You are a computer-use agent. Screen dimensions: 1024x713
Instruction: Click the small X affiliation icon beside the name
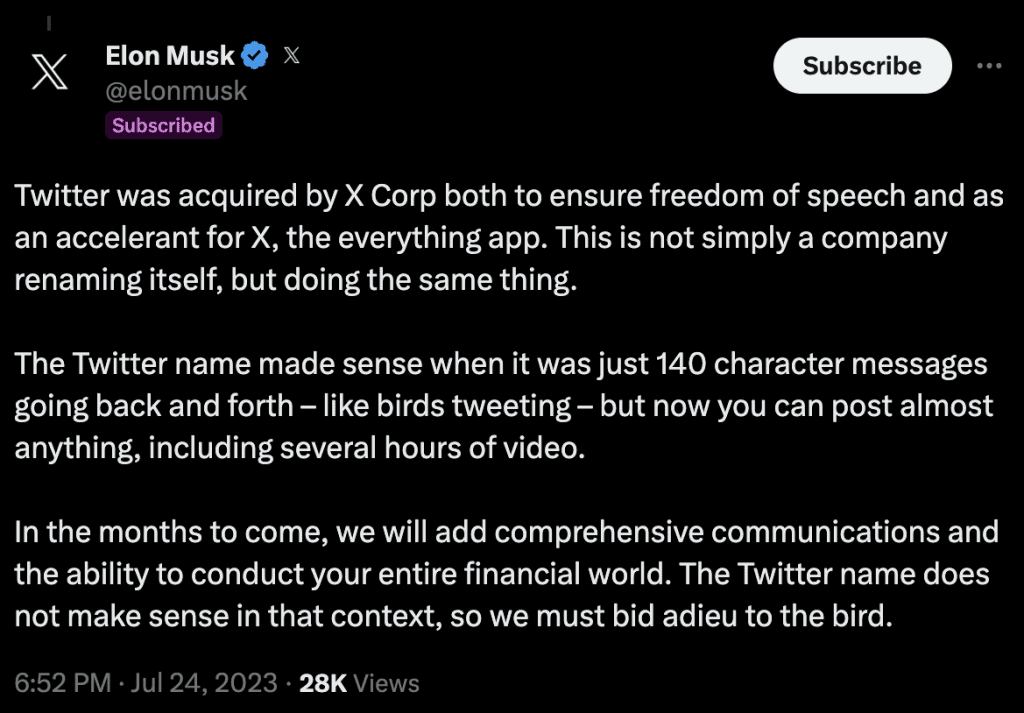pyautogui.click(x=291, y=56)
